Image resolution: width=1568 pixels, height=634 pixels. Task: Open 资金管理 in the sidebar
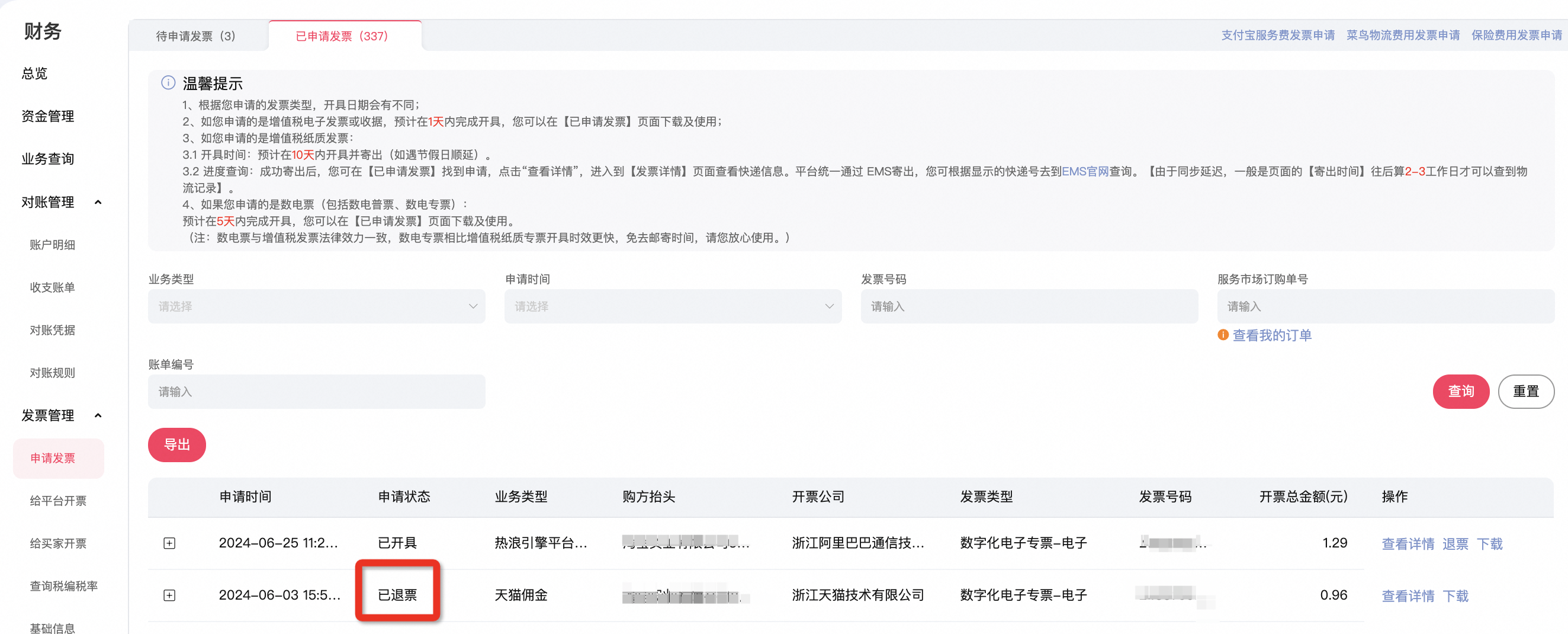(48, 116)
